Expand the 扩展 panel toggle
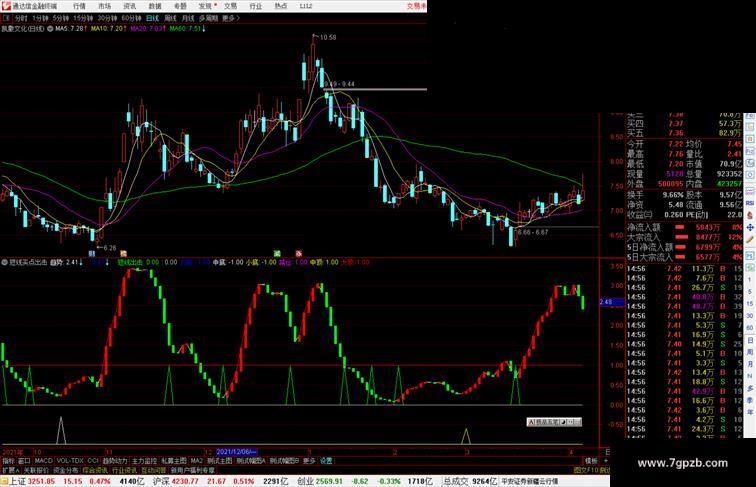The width and height of the screenshot is (756, 487). 11,470
